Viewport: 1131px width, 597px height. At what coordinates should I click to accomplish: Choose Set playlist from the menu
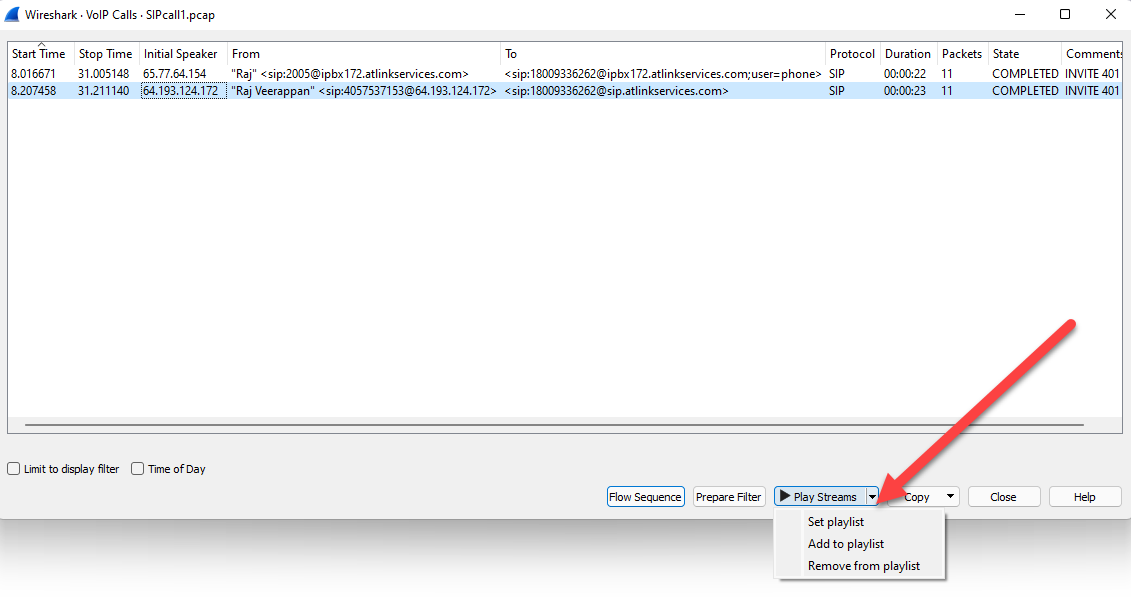(836, 522)
